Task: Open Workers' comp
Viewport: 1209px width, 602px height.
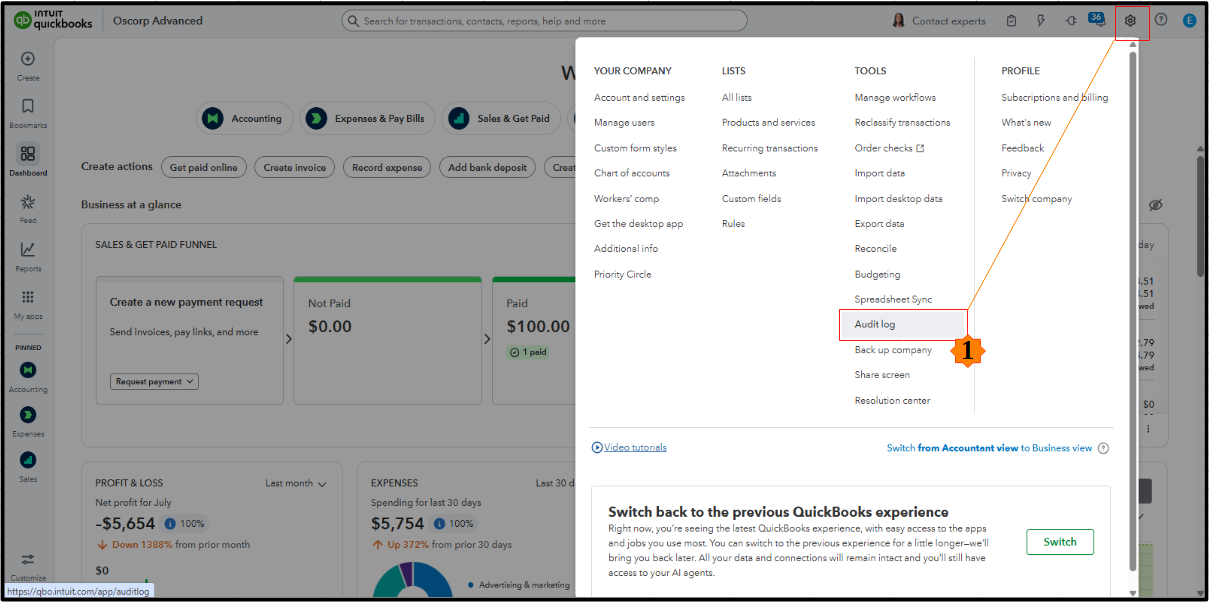Action: pos(626,198)
